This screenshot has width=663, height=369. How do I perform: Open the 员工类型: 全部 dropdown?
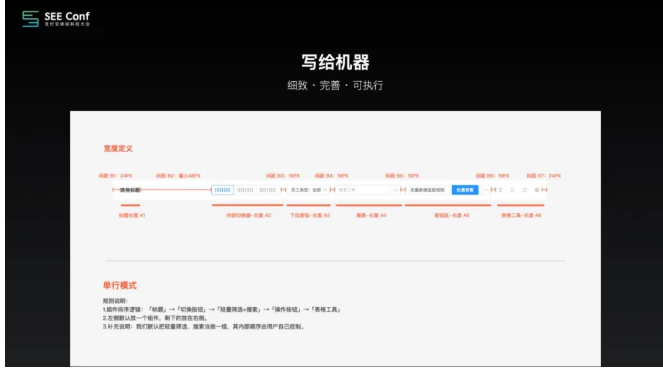309,190
